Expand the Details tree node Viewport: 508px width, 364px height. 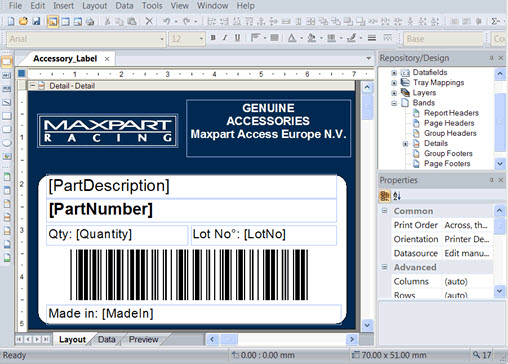click(405, 144)
